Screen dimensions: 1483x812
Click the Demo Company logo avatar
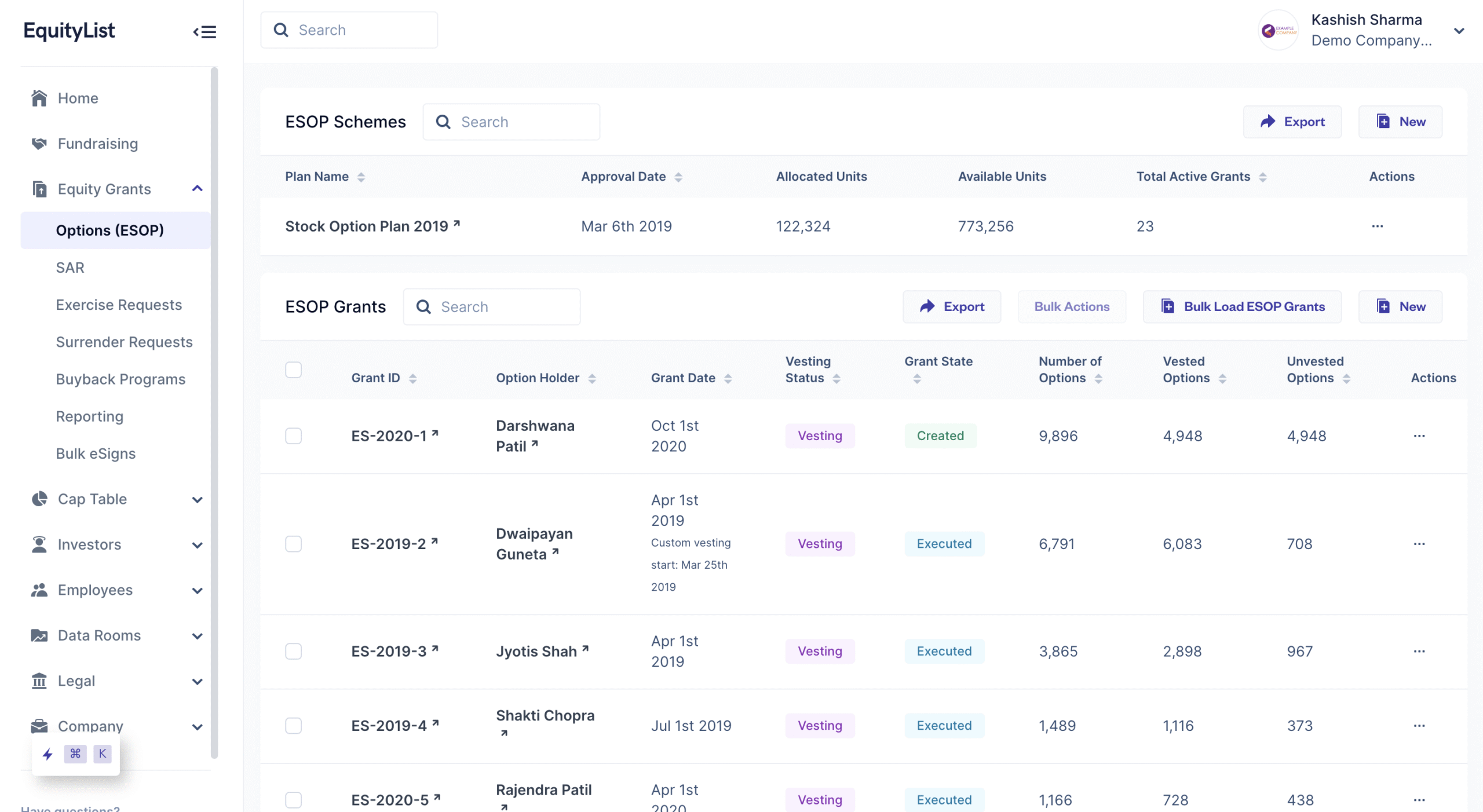1278,30
